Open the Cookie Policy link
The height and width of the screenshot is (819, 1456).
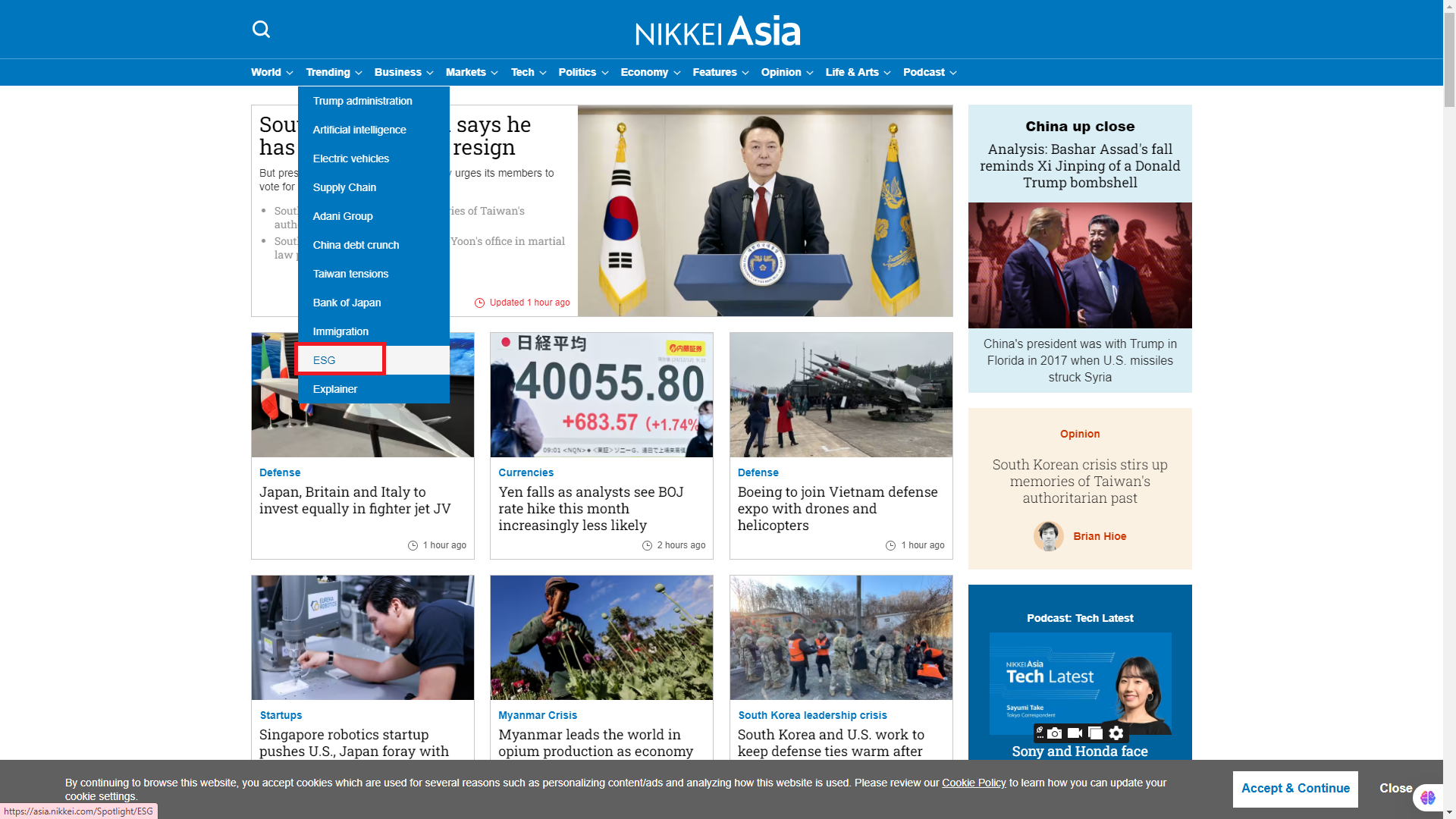click(x=974, y=783)
